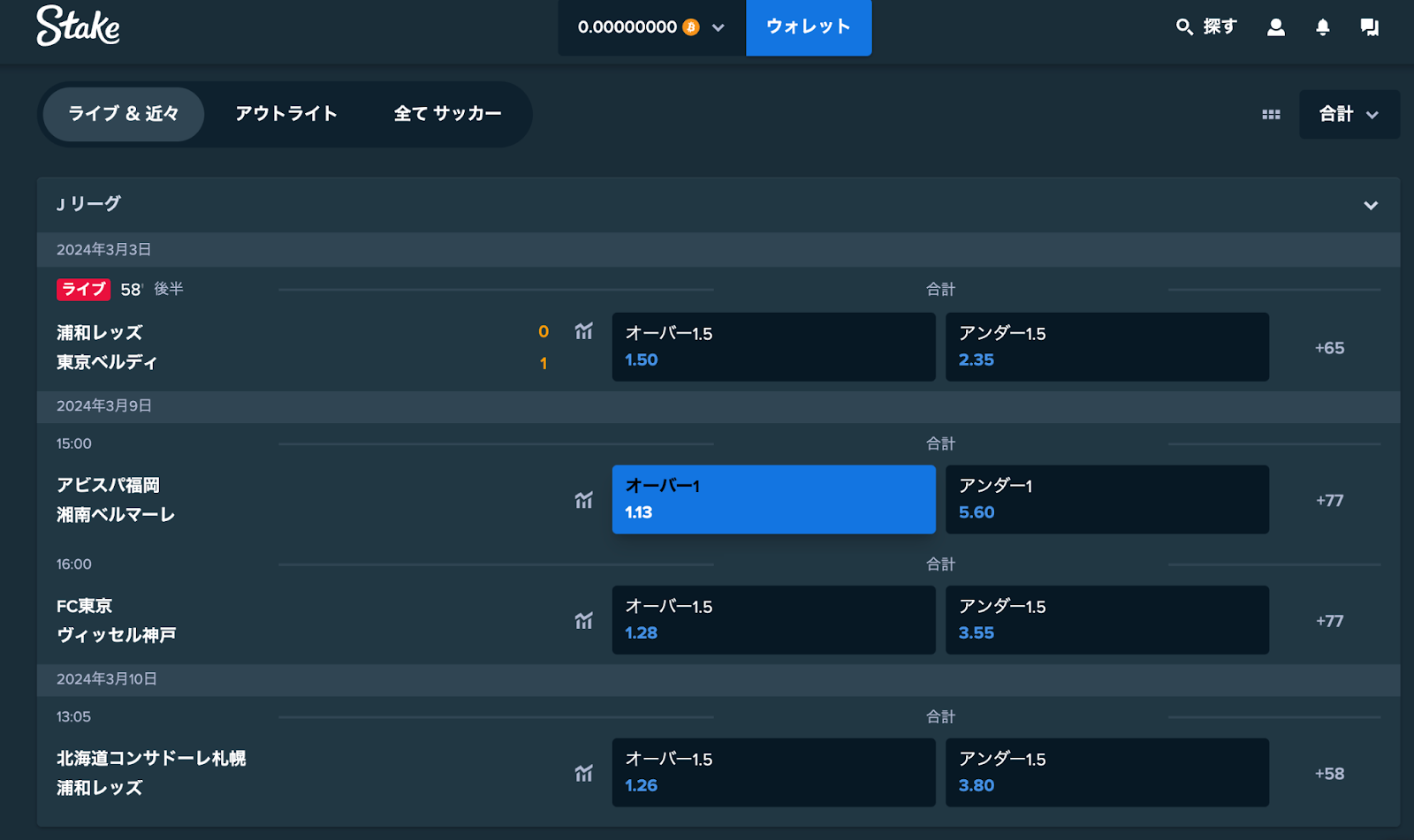Image resolution: width=1414 pixels, height=840 pixels.
Task: Click the 2024年3月10日 date header
Action: 107,678
